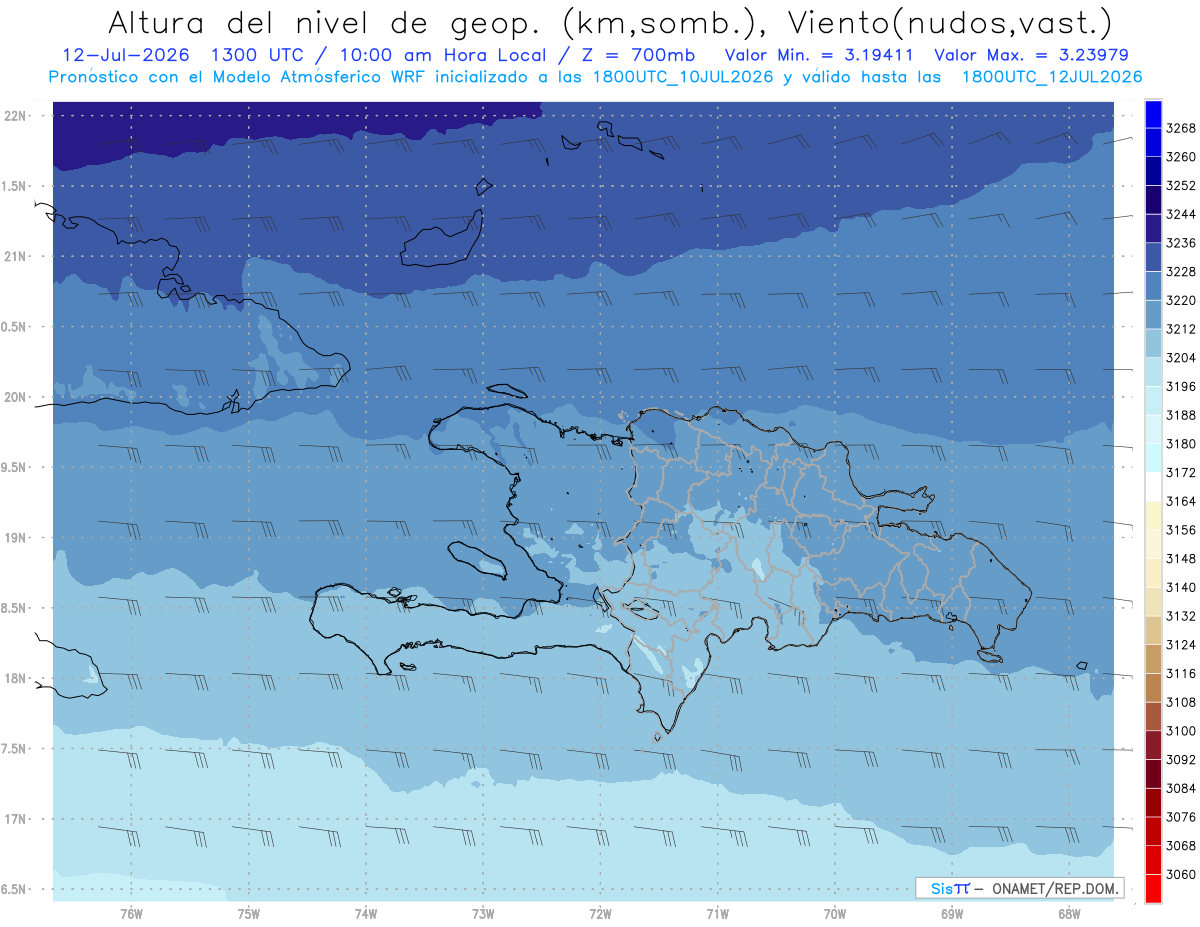Viewport: 1200px width, 927px height.
Task: Click the '3204' color scale label
Action: click(1181, 358)
